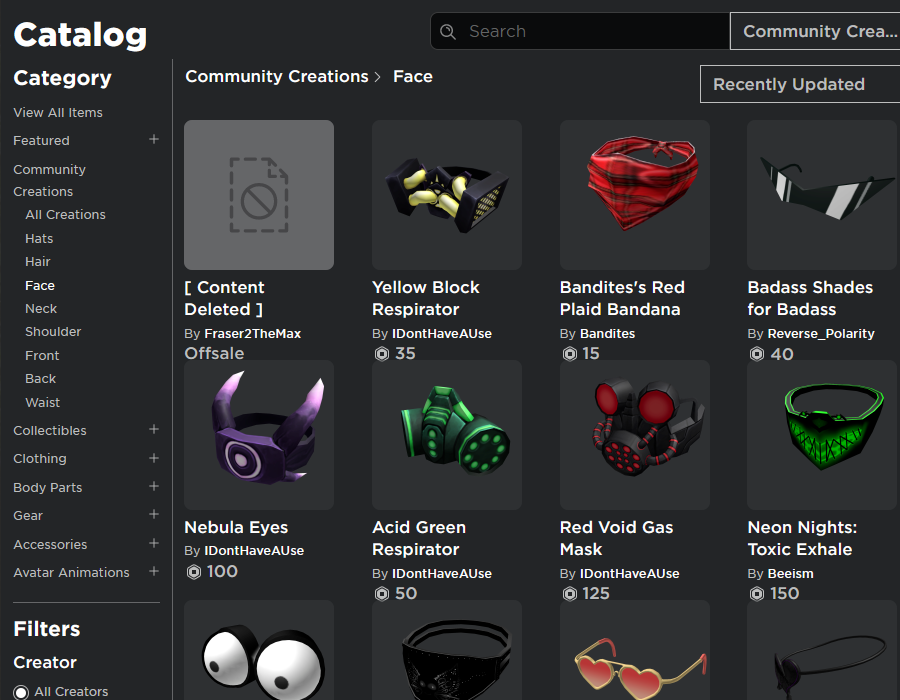Expand the Collectibles category
Screen dimensions: 900x700
[154, 429]
